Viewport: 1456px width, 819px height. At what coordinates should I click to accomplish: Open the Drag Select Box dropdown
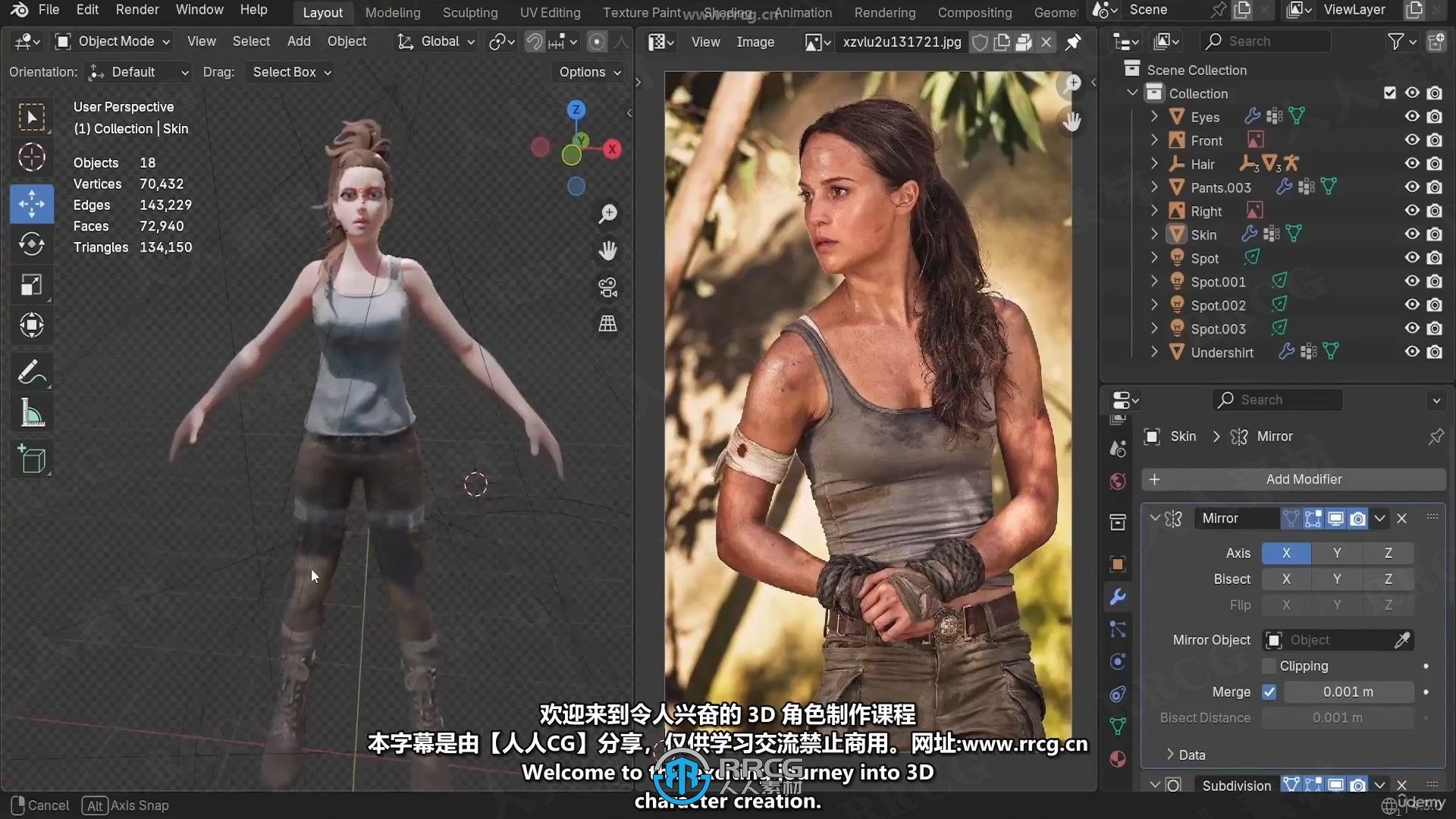(292, 72)
